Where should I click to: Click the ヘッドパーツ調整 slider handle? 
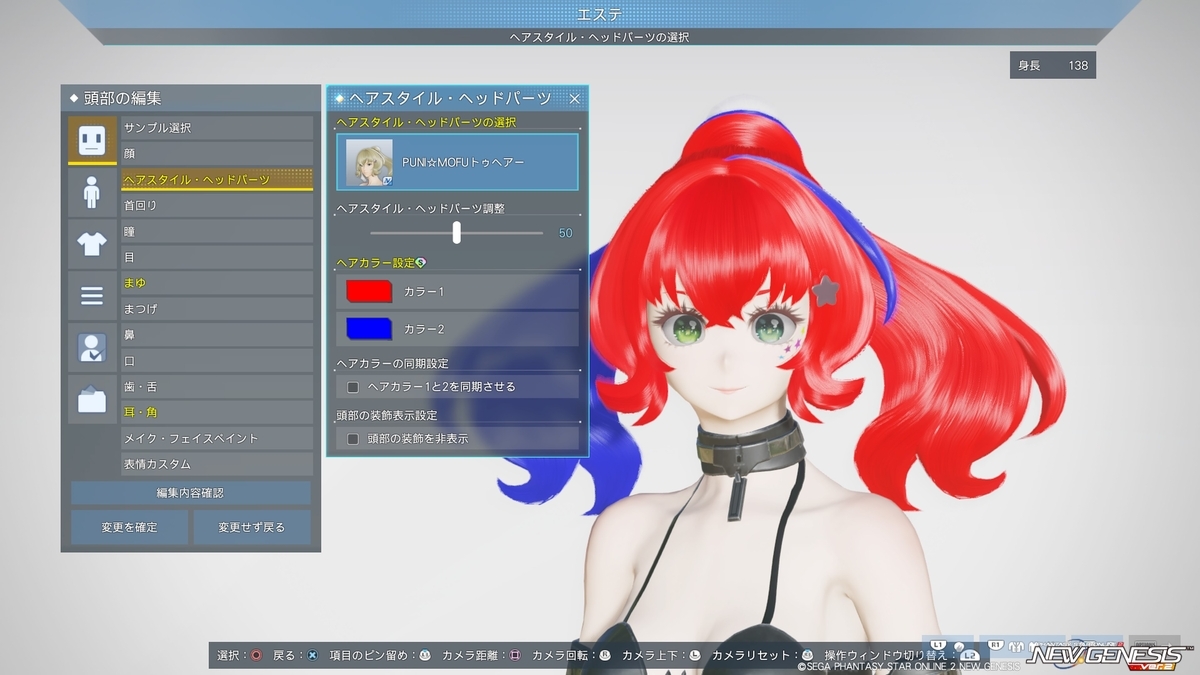[457, 232]
